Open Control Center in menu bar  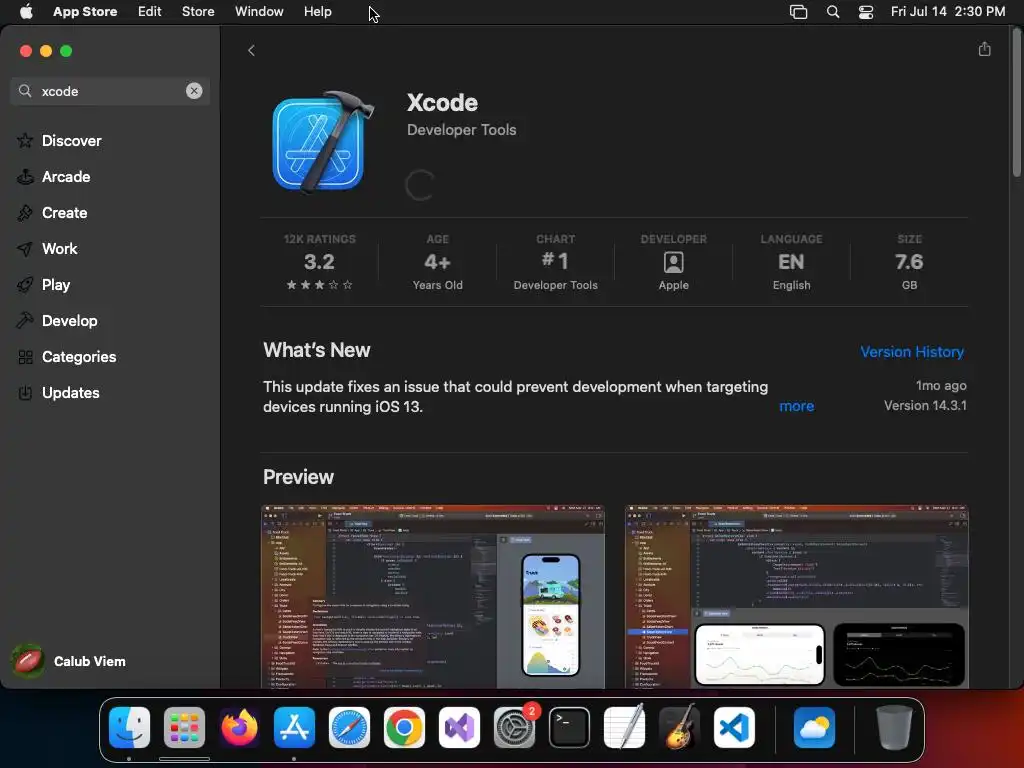click(x=866, y=12)
